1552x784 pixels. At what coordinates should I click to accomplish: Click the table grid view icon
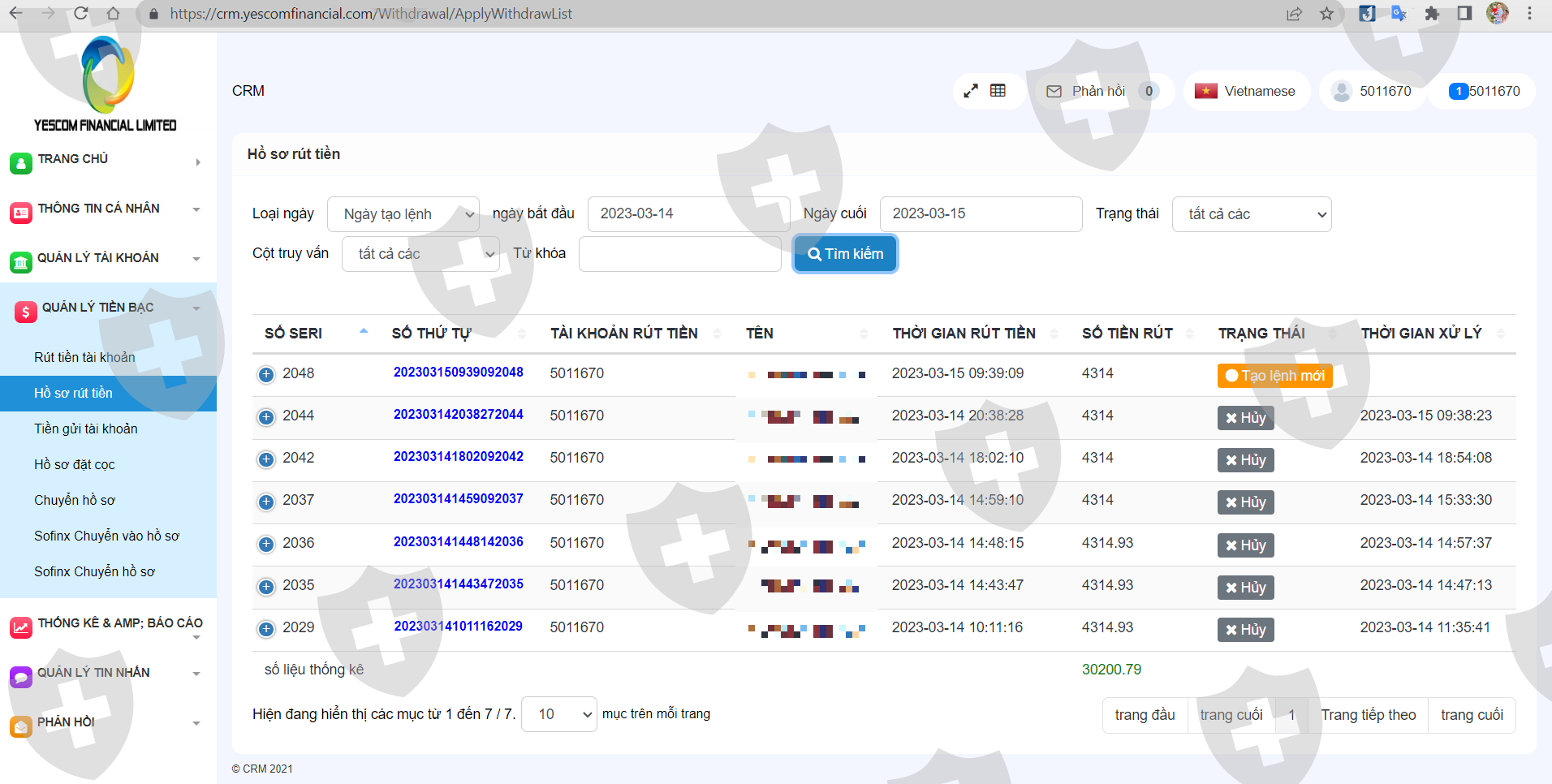(998, 91)
